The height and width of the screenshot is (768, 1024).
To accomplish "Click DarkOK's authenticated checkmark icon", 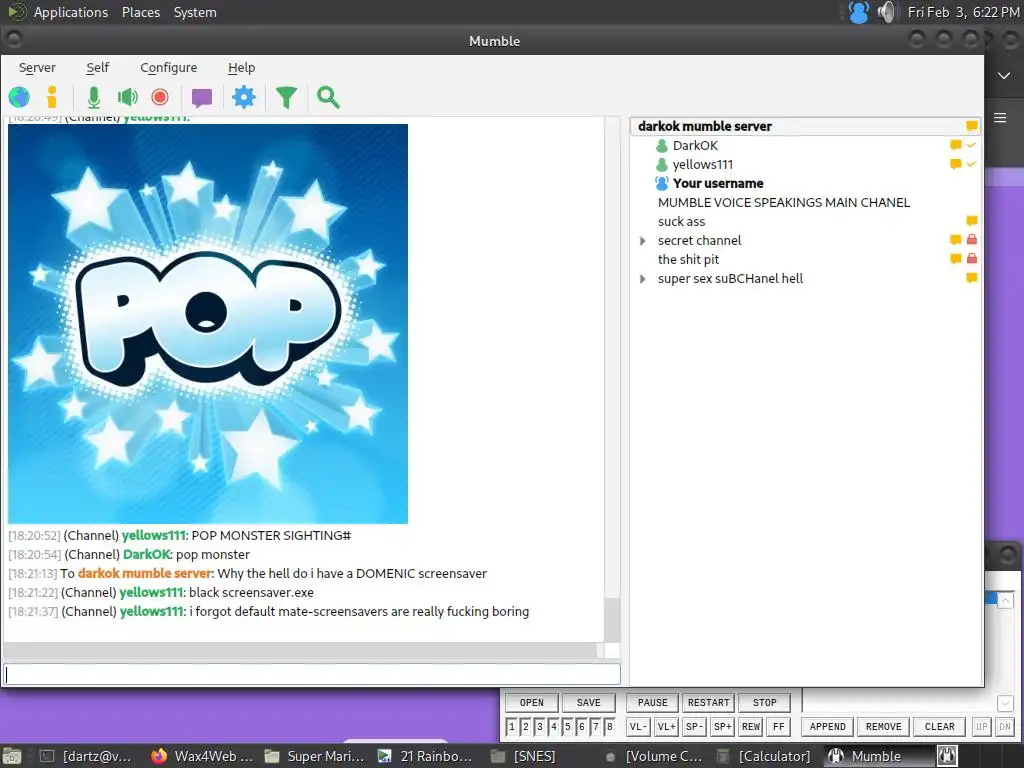I will pos(971,145).
